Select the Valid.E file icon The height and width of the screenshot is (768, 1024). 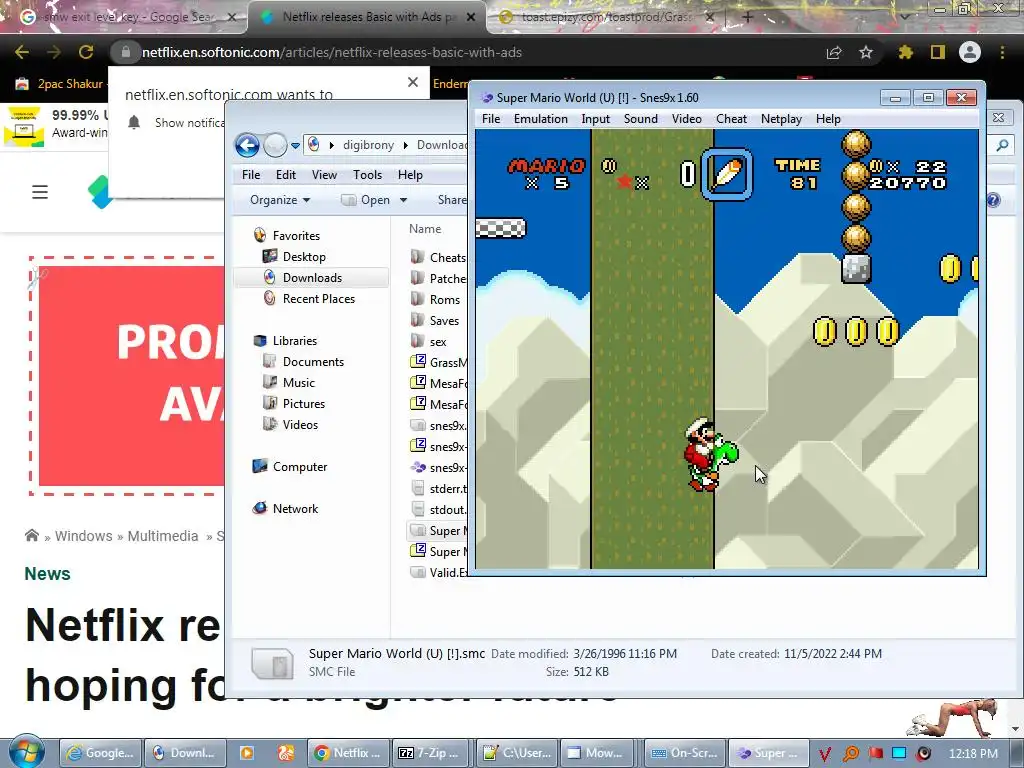pos(418,572)
